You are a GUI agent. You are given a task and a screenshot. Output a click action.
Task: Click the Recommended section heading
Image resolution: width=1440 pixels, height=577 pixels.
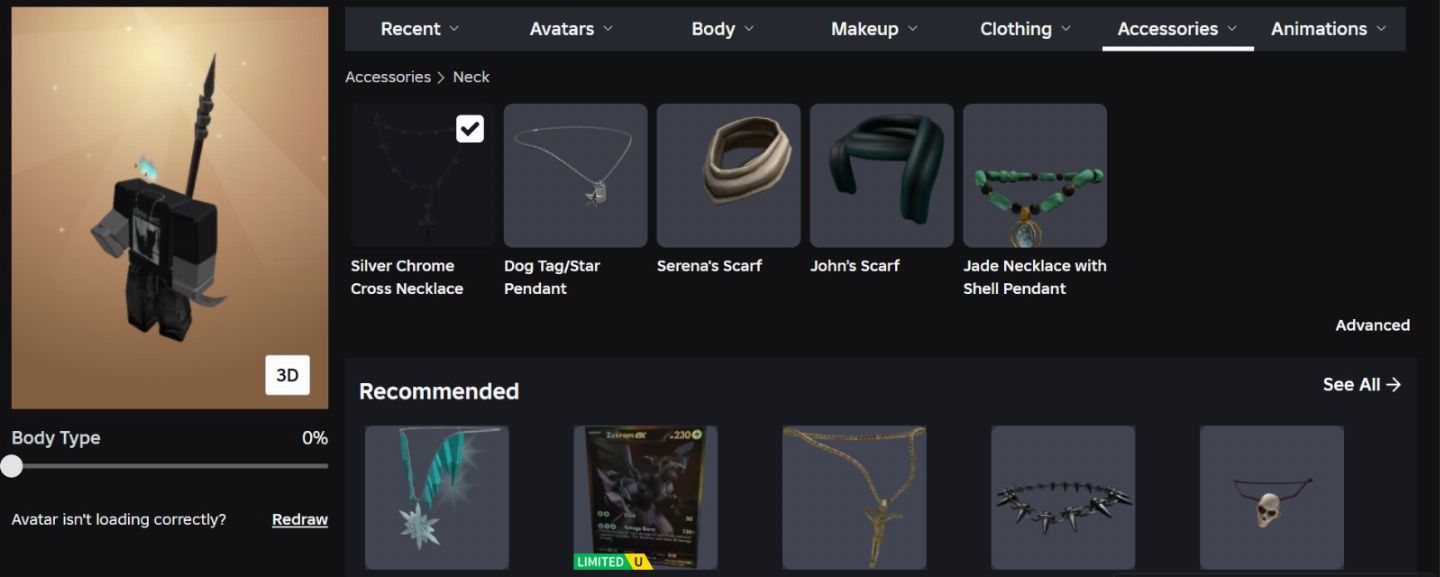pyautogui.click(x=439, y=391)
